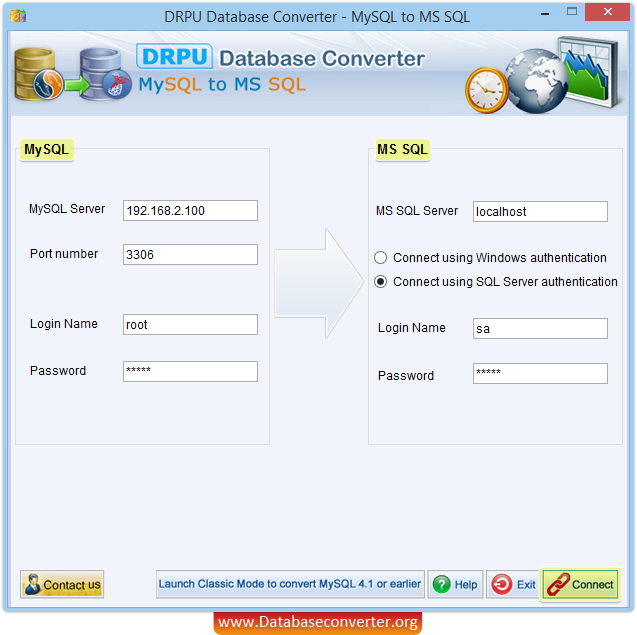The image size is (637, 635).
Task: Click the 'MS SQL Server' label text
Action: 417,211
